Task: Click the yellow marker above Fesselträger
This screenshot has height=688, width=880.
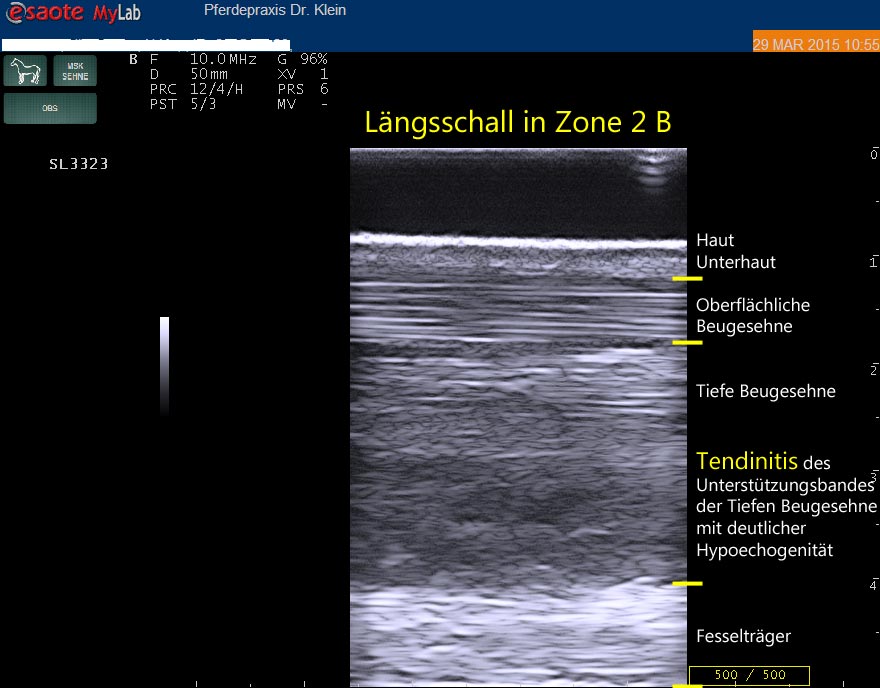Action: [x=687, y=583]
